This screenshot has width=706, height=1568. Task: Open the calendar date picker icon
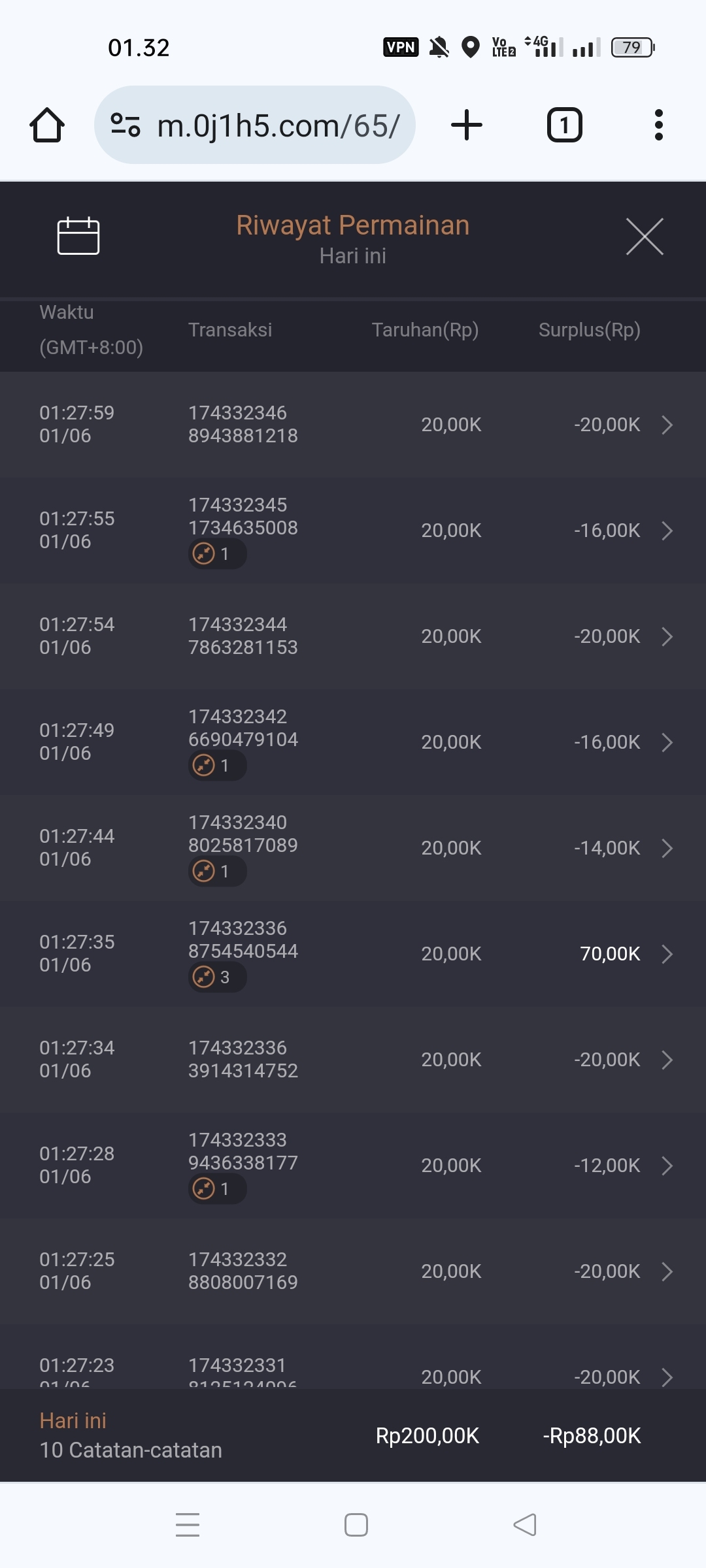click(78, 235)
